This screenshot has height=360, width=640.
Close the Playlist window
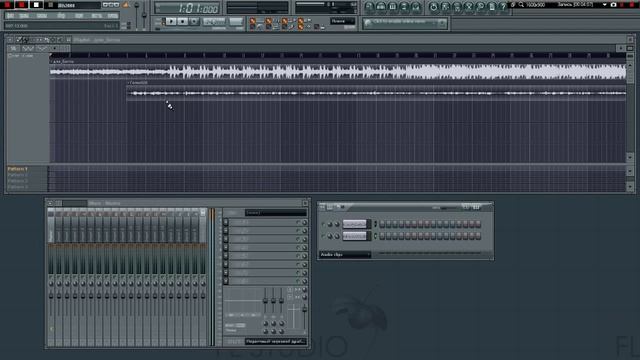[630, 40]
